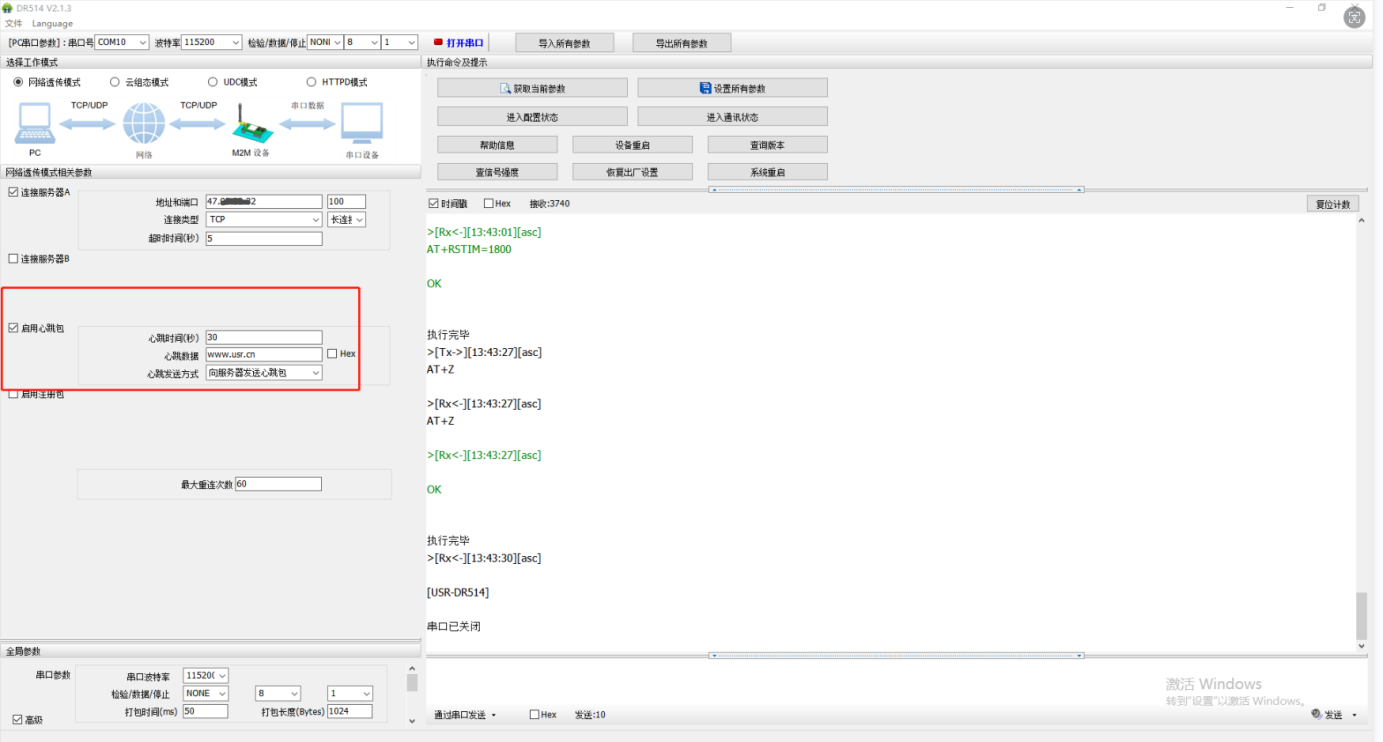This screenshot has height=742, width=1383.
Task: Open the 心跳发送方式 dropdown
Action: pyautogui.click(x=264, y=373)
